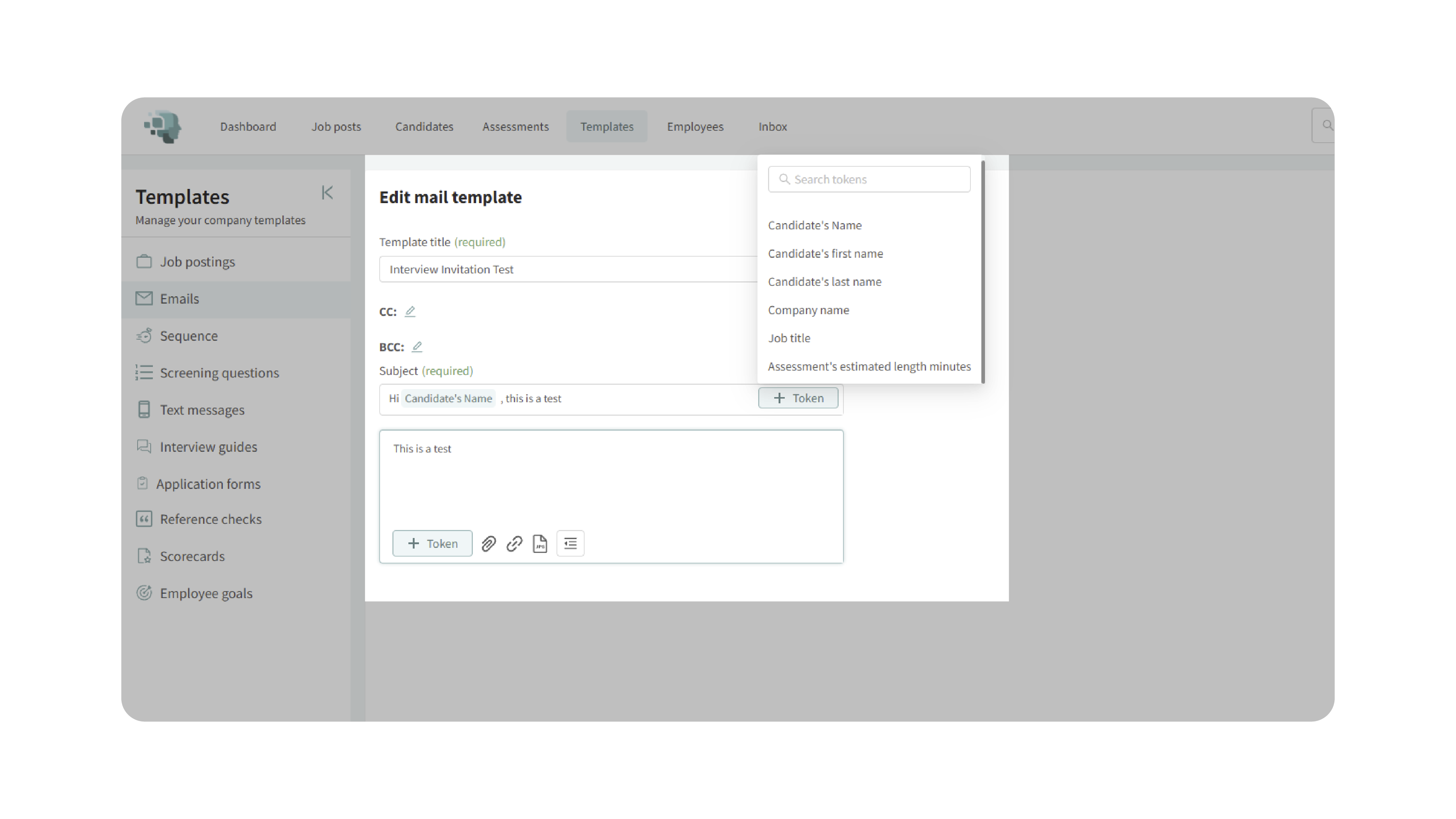Click the CC edit pencil icon
The height and width of the screenshot is (819, 1456).
[410, 312]
